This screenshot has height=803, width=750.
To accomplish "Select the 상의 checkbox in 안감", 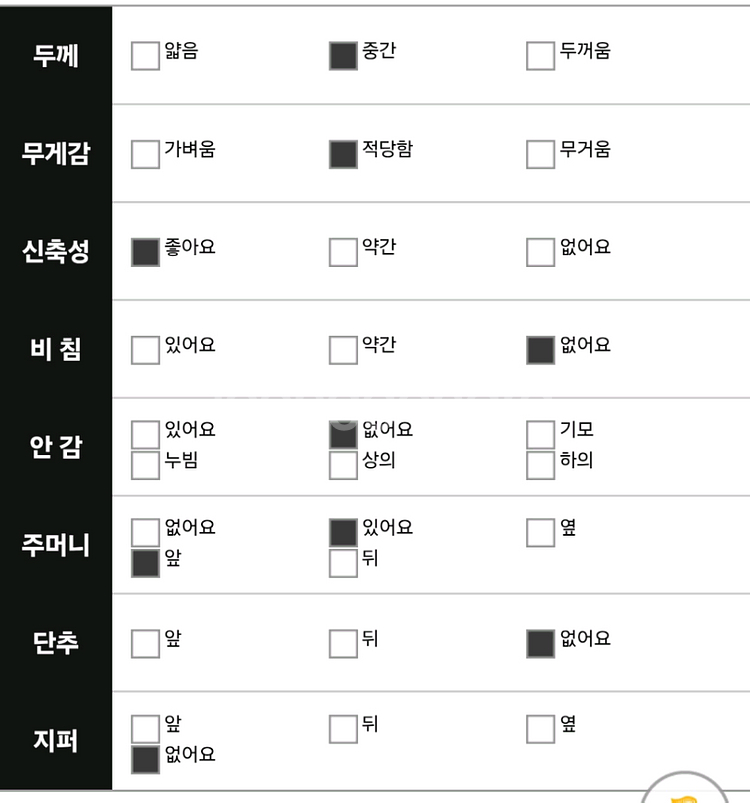I will click(343, 465).
